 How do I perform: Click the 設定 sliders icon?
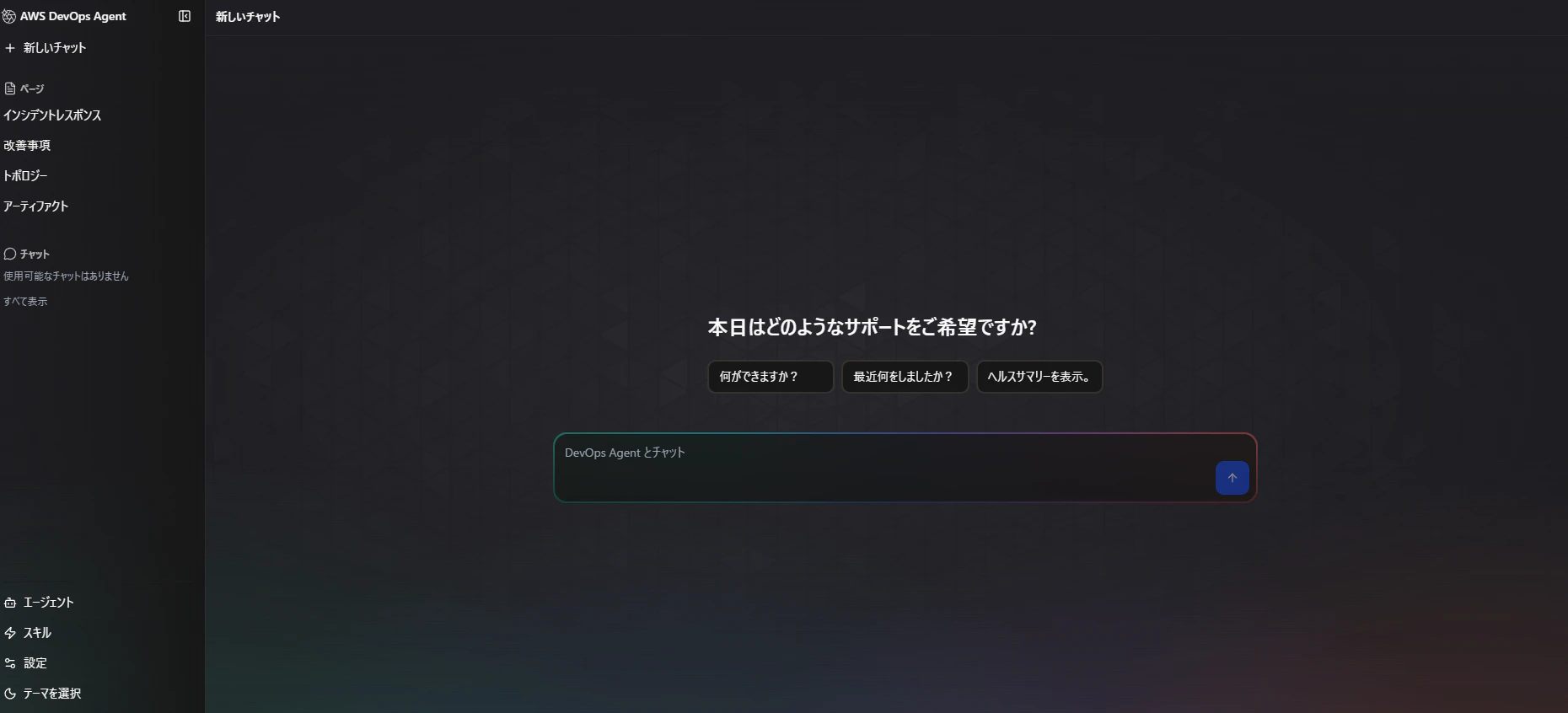tap(10, 663)
